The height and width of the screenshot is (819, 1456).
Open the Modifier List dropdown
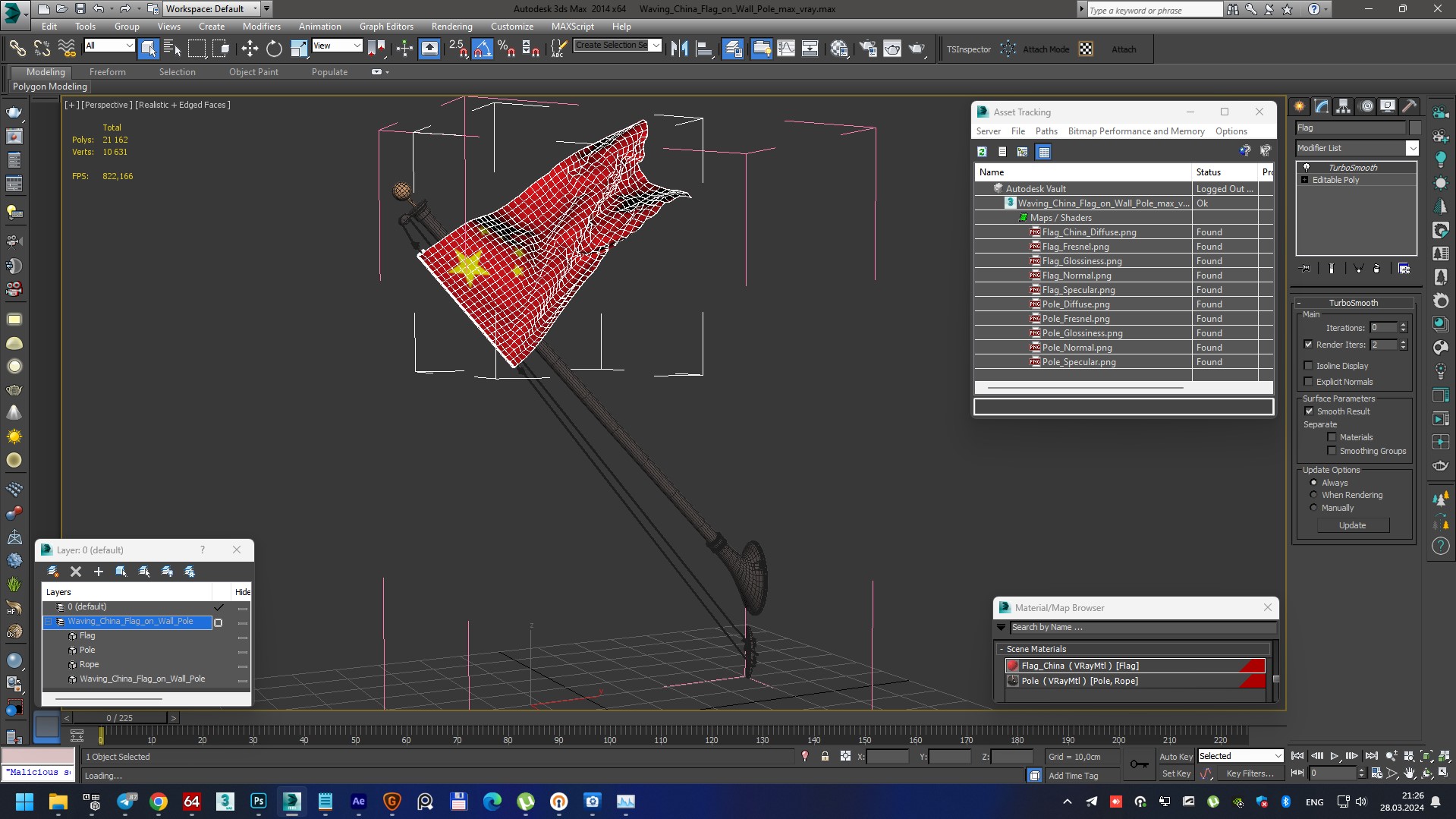point(1412,148)
